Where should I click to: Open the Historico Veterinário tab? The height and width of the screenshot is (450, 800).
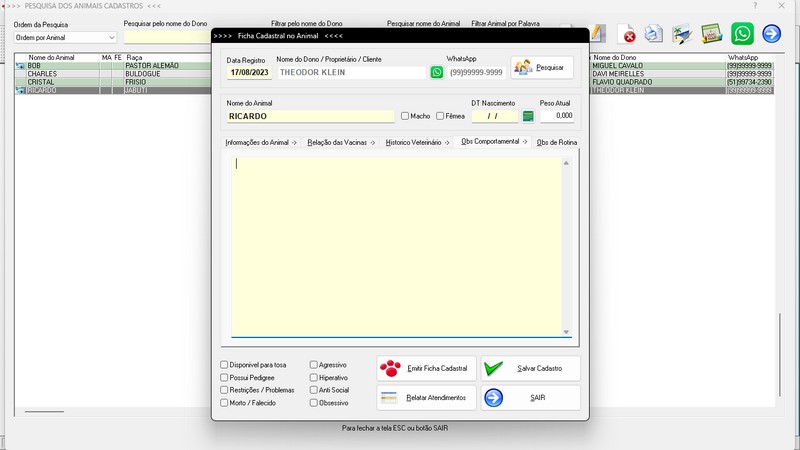tap(417, 143)
